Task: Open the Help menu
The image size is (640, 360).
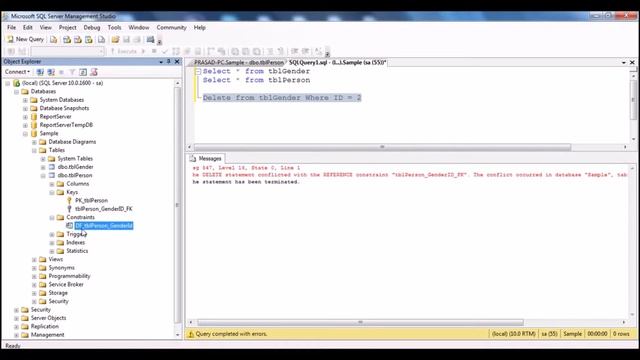Action: tap(200, 27)
